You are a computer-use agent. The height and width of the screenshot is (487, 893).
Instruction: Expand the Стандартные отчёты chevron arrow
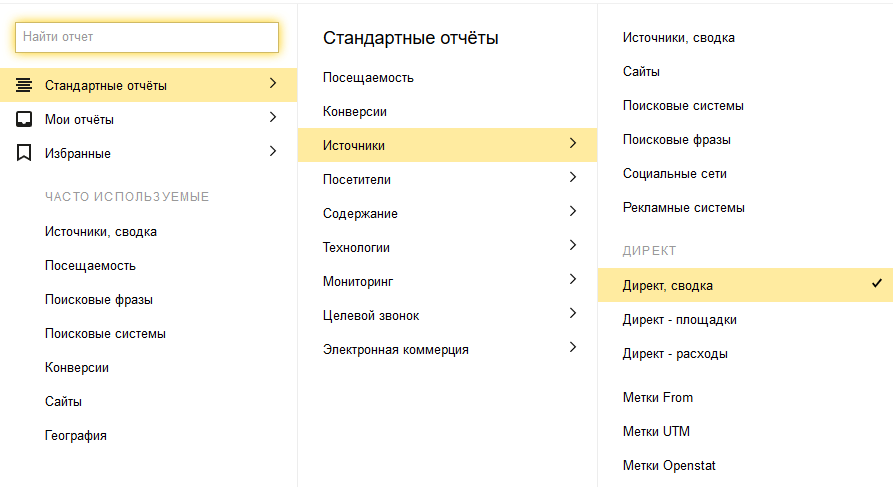(x=273, y=84)
